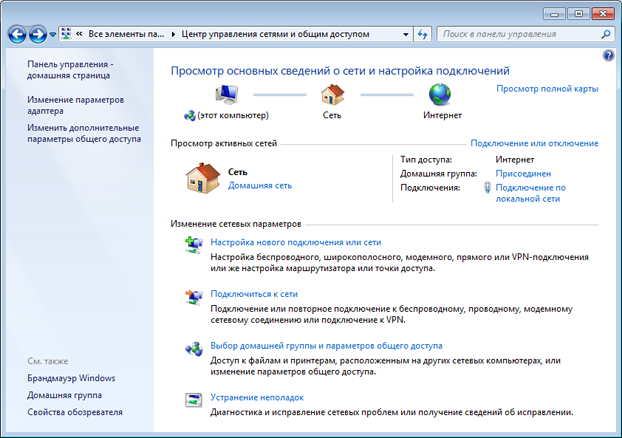Minimize the window
Viewport: 622px width, 438px height.
[554, 14]
